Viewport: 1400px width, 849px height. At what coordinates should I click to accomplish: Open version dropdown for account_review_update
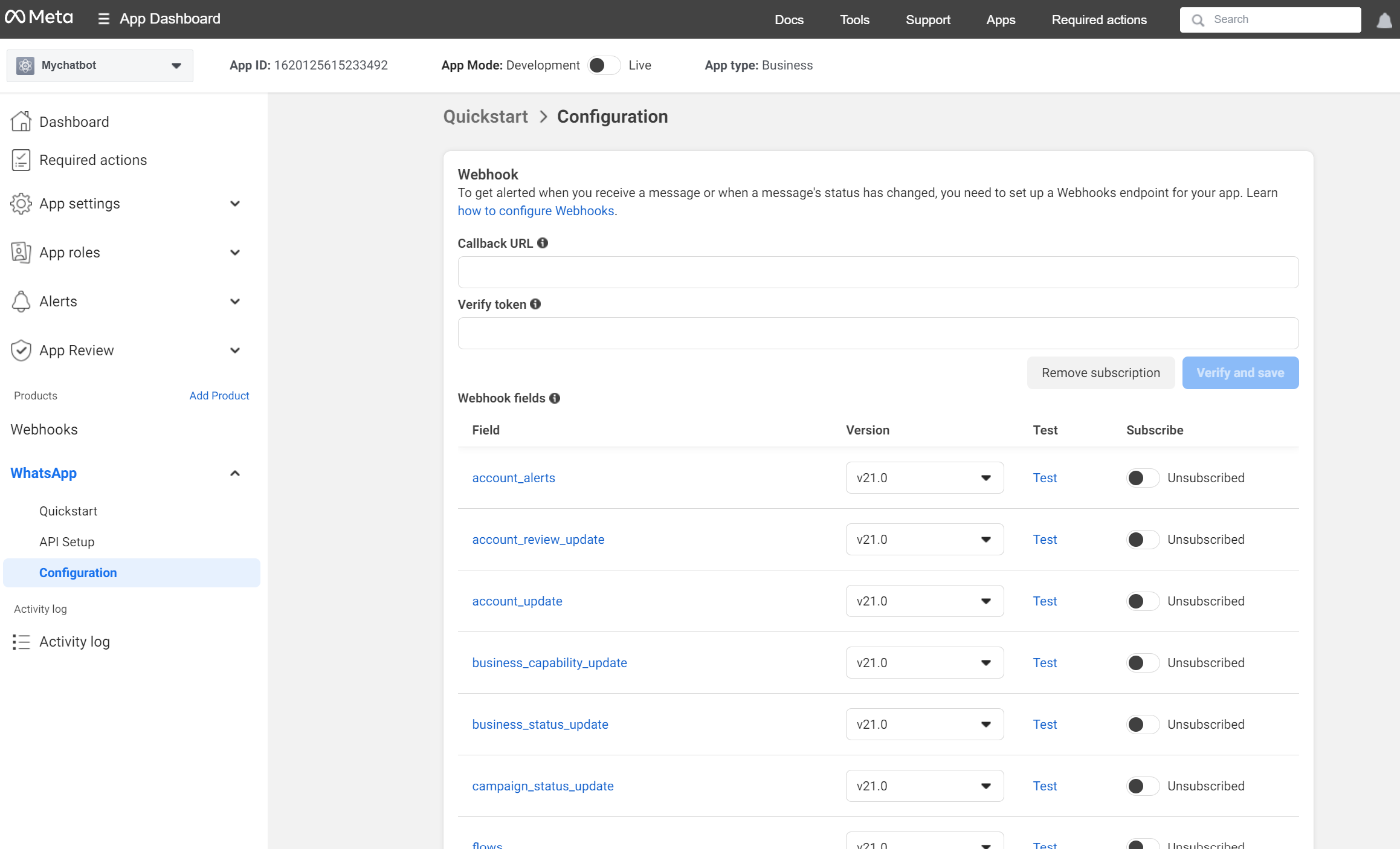(924, 540)
